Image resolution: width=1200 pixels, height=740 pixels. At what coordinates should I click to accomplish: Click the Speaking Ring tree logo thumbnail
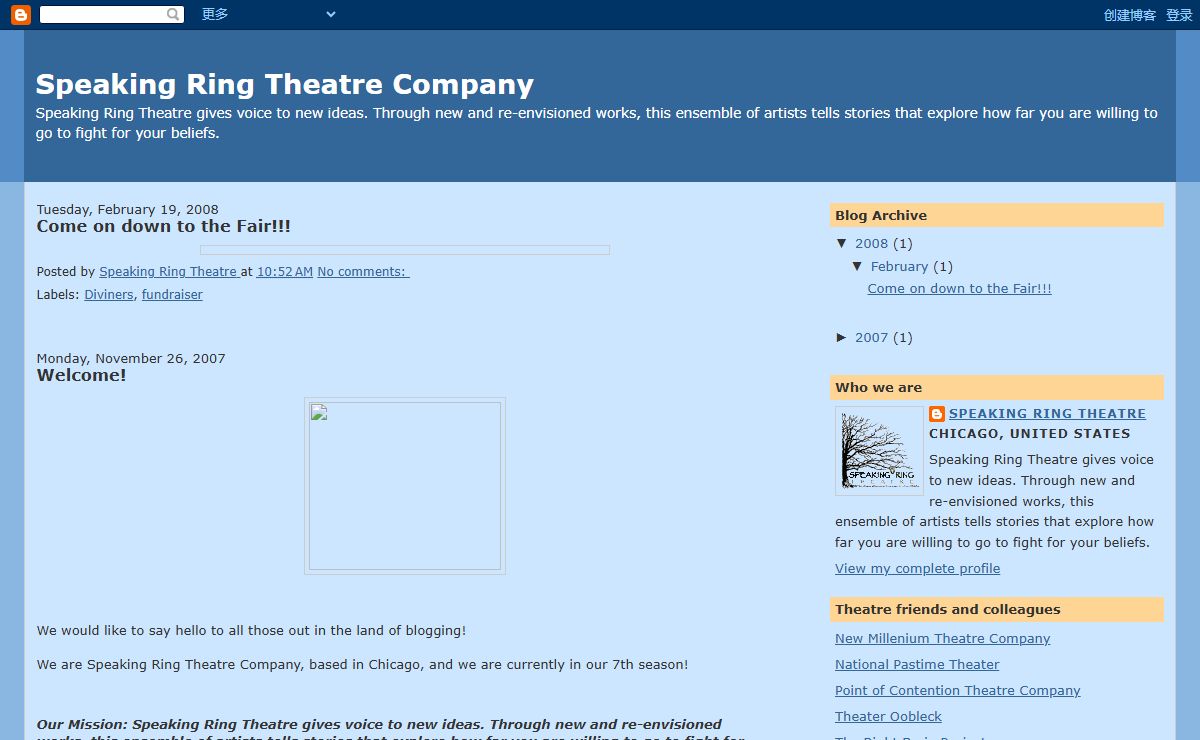point(880,451)
